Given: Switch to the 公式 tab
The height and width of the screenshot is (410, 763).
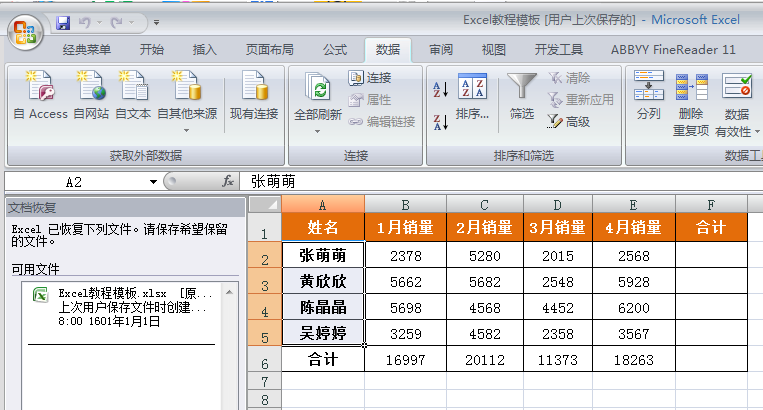Looking at the screenshot, I should coord(335,50).
